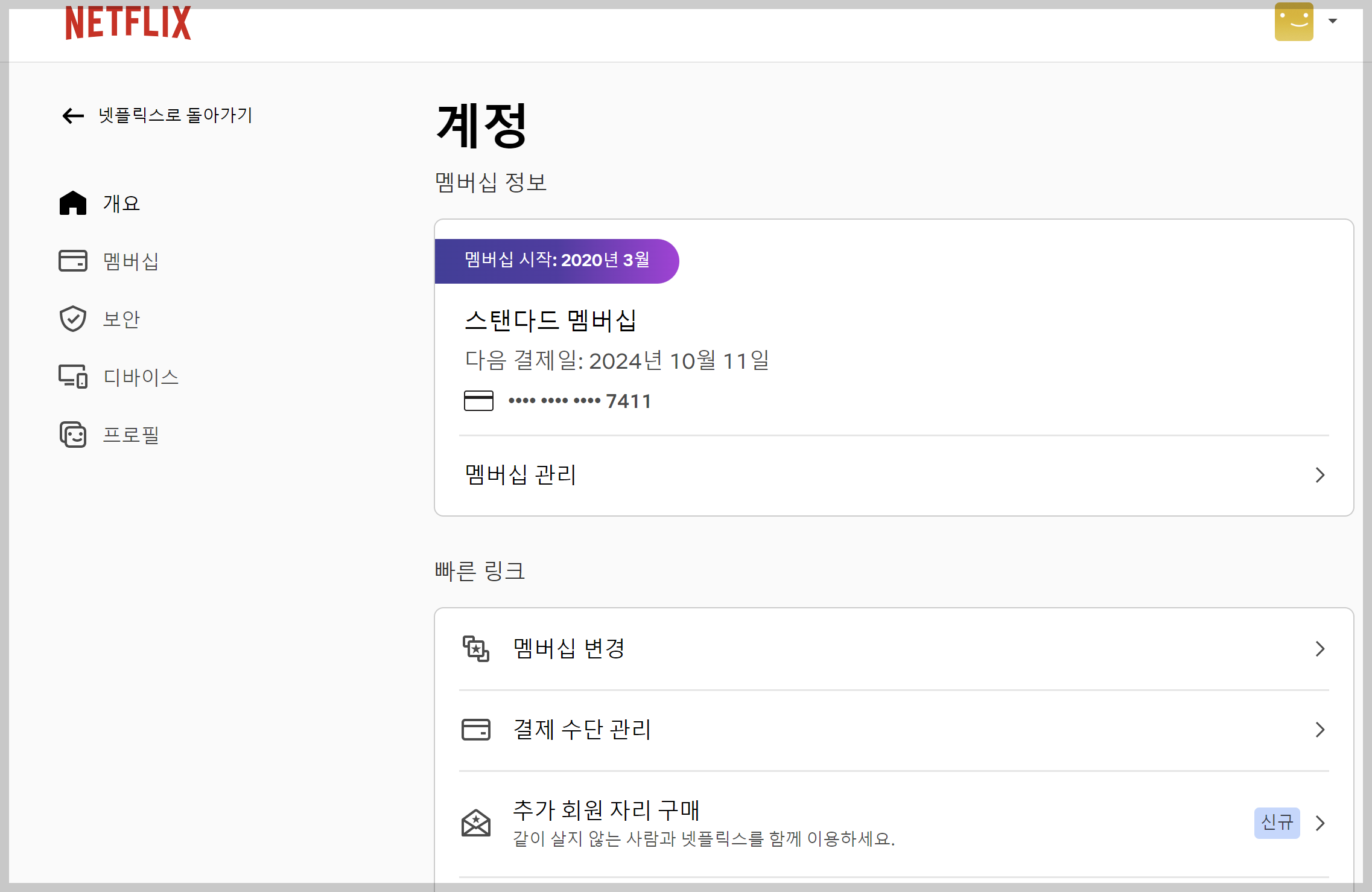This screenshot has height=892, width=1372.
Task: Click the 멤버십 credit card icon
Action: (73, 260)
